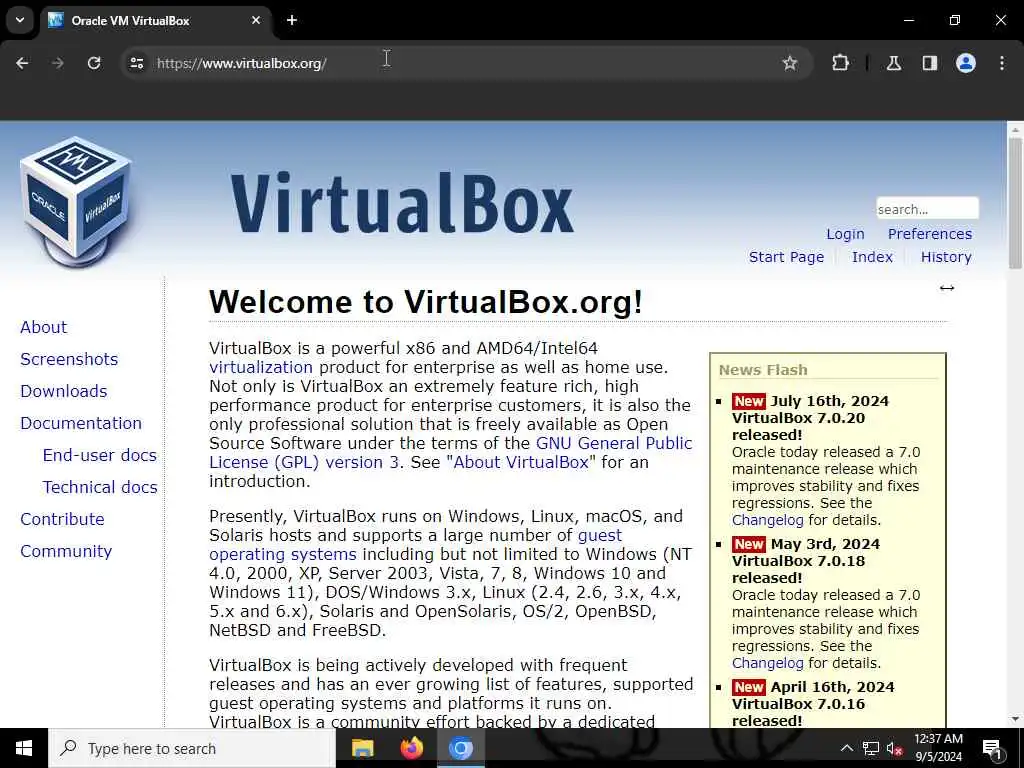Toggle page width double-arrow icon
1024x768 pixels.
pos(947,288)
